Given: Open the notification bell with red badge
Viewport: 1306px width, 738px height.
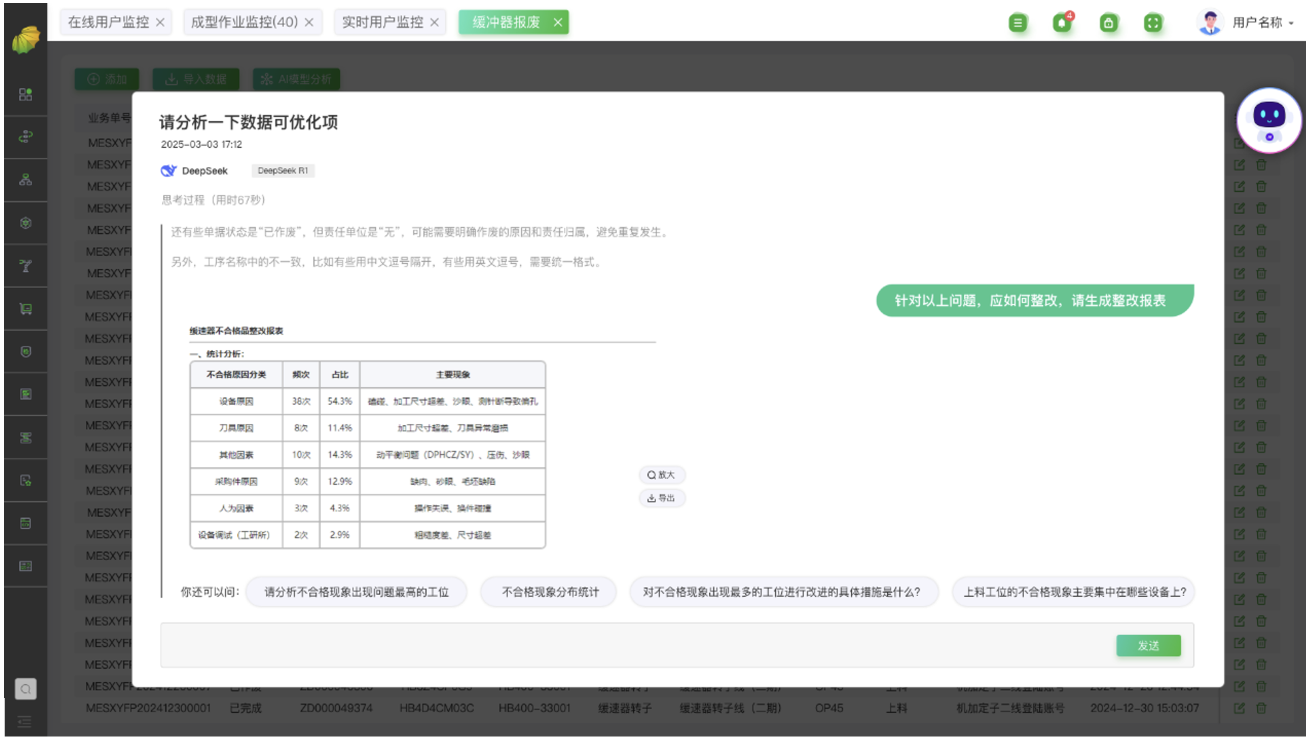Looking at the screenshot, I should pos(1063,23).
